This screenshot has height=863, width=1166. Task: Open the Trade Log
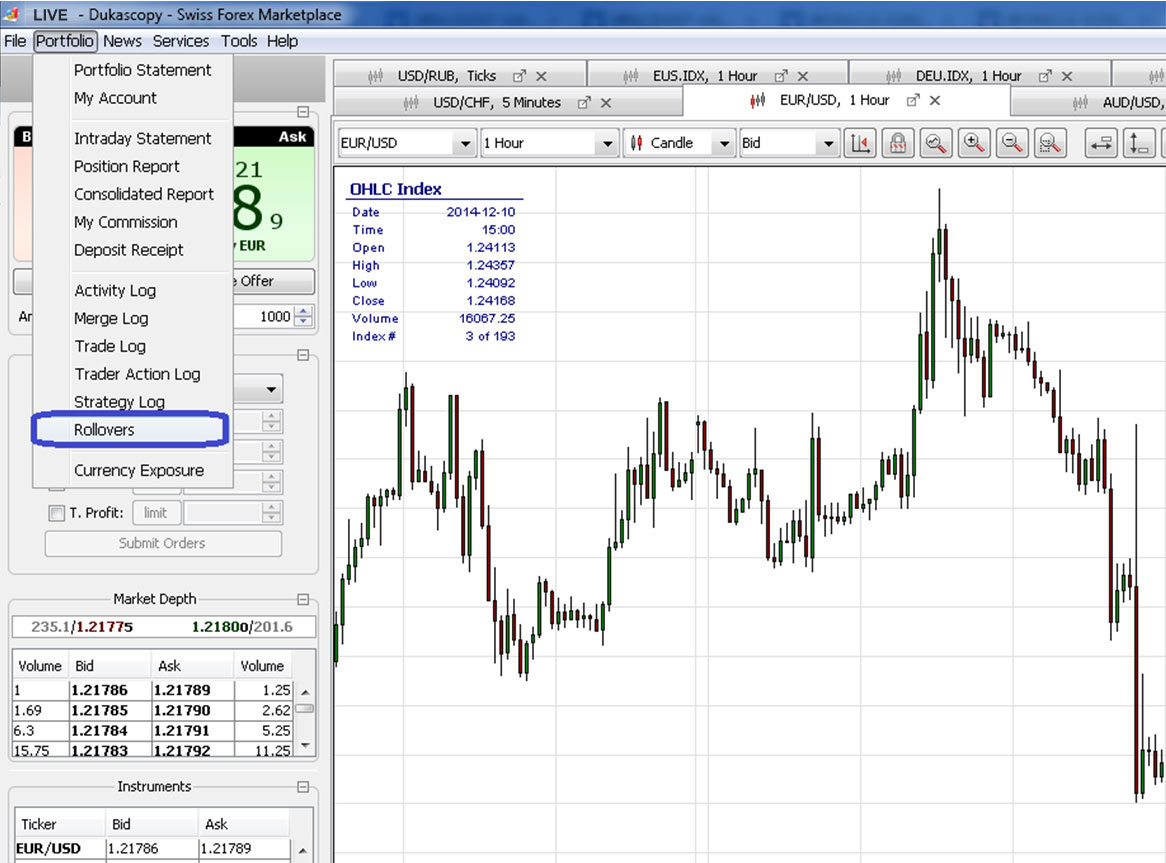[x=110, y=346]
